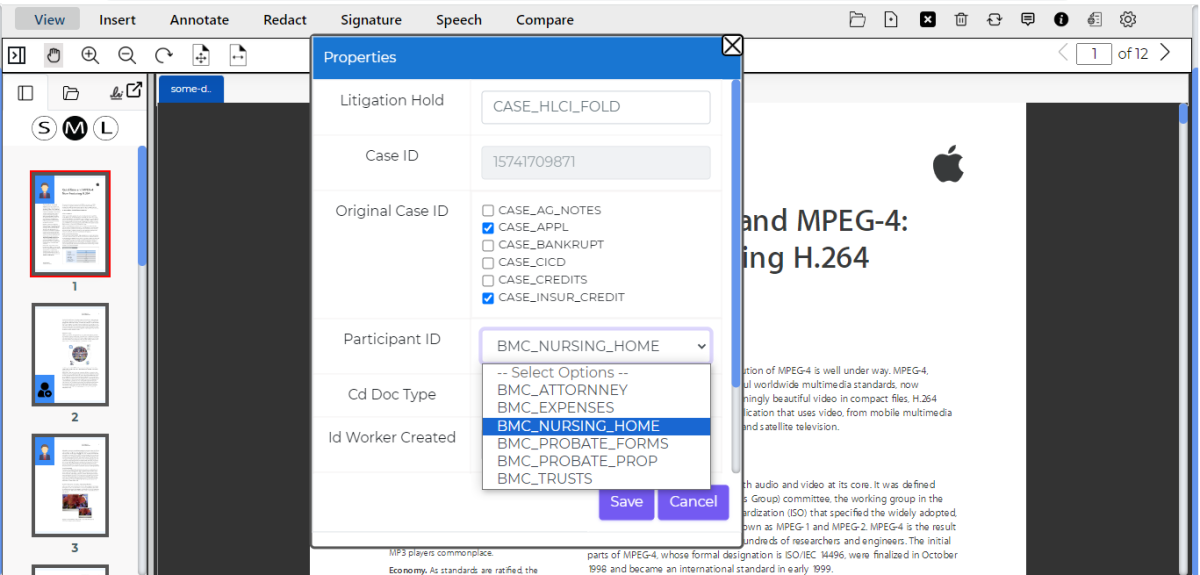This screenshot has width=1200, height=575.
Task: Rotate the page clockwise
Action: 164,56
